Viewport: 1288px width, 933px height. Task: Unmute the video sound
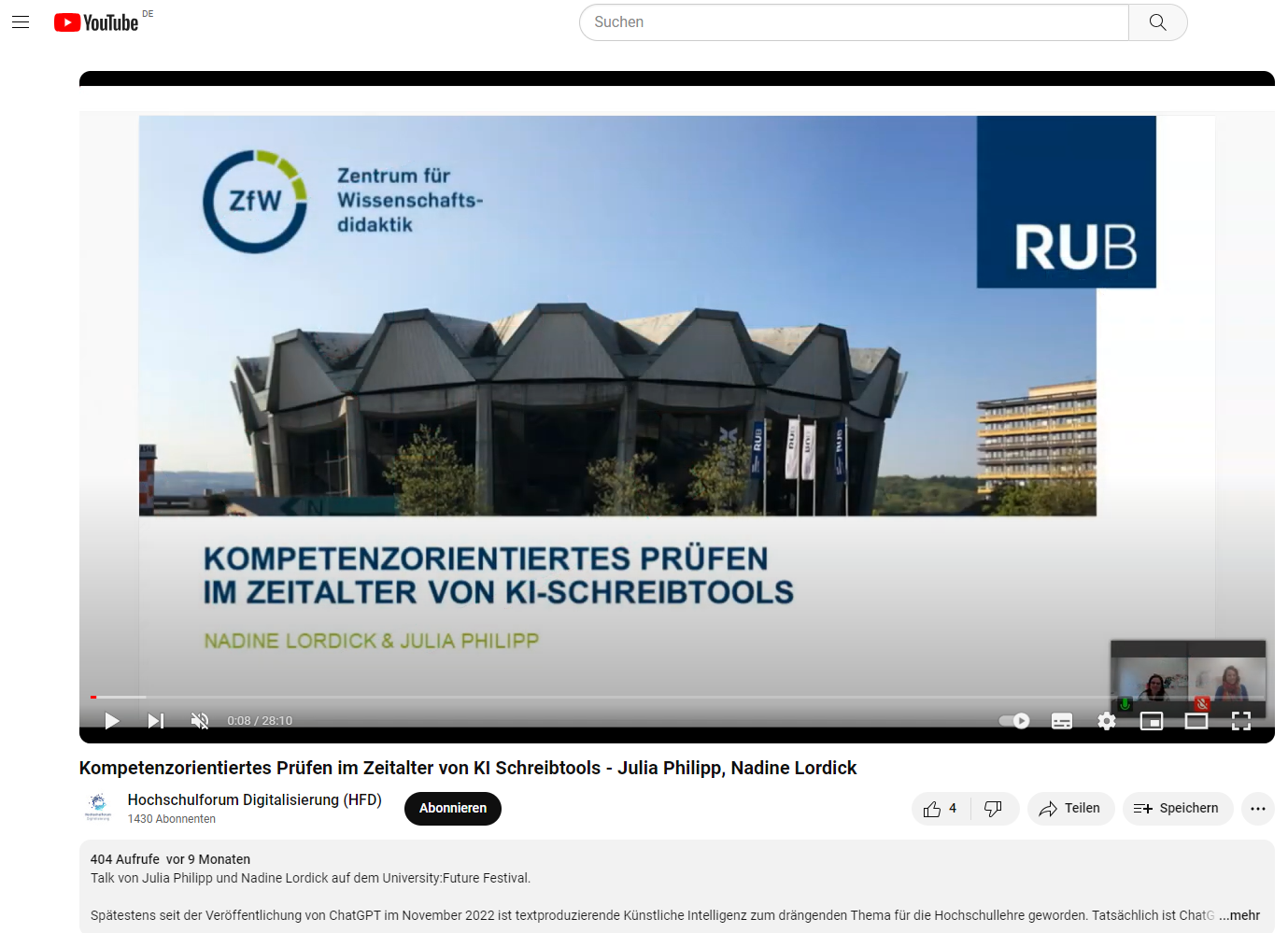(200, 721)
